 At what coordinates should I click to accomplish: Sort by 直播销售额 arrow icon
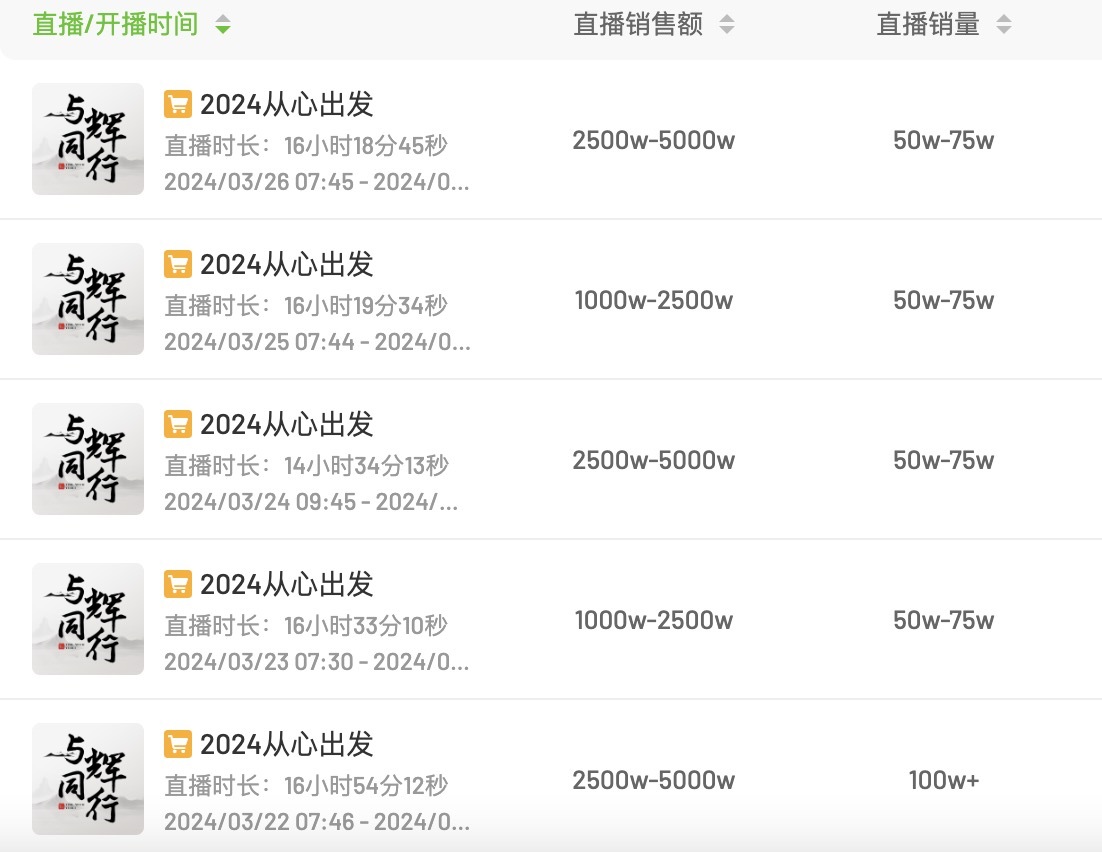(727, 25)
